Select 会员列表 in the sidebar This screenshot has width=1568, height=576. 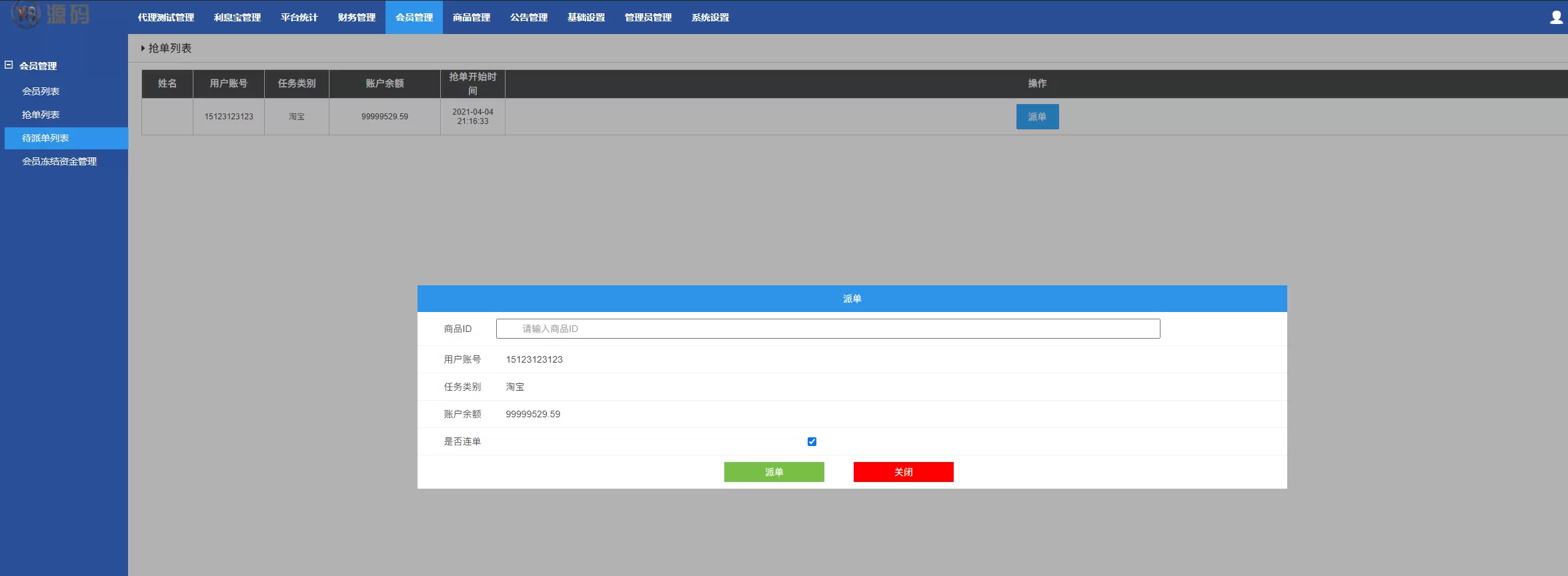coord(41,91)
